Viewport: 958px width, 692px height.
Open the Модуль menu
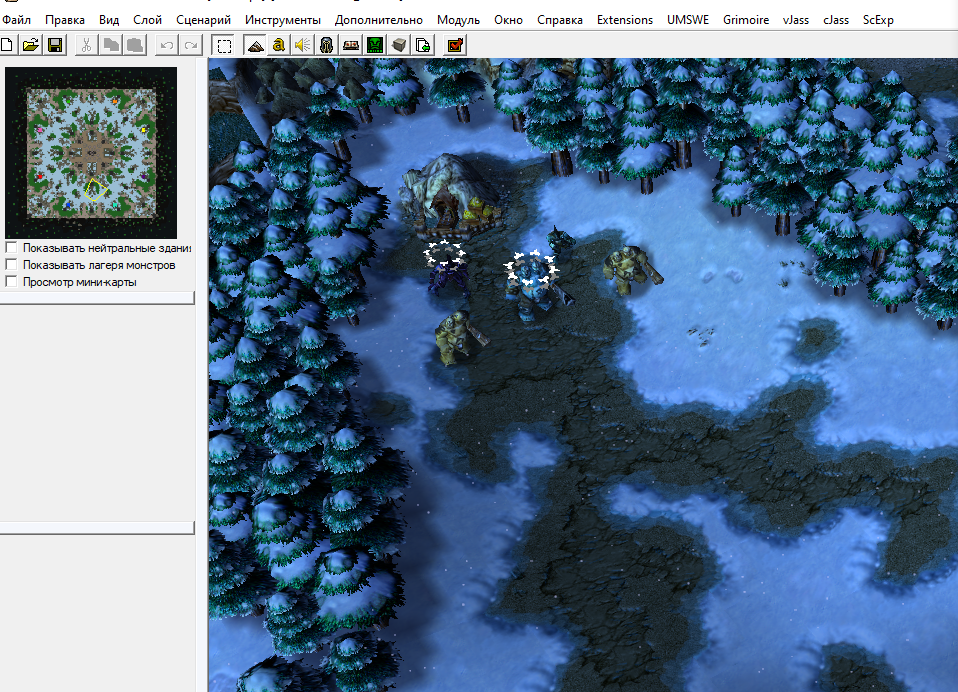458,20
